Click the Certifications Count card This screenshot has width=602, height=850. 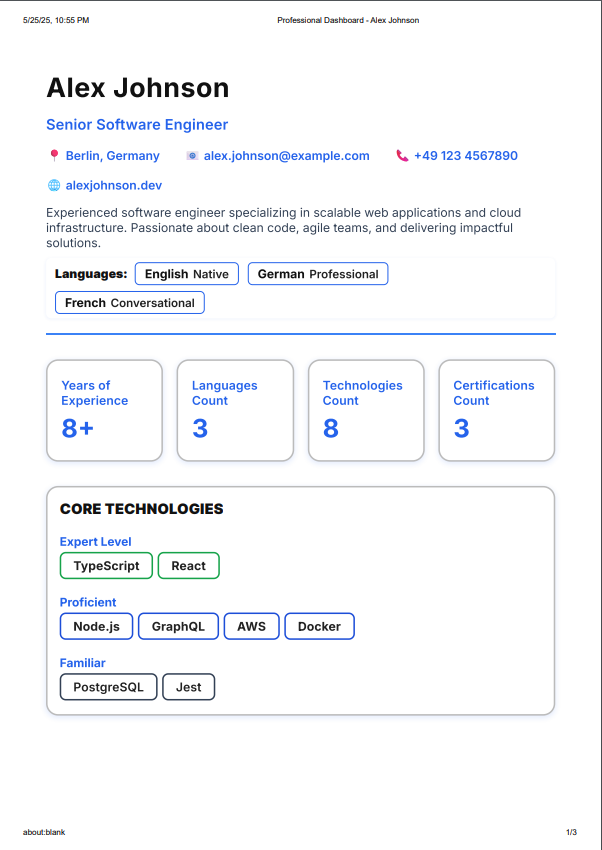click(497, 410)
